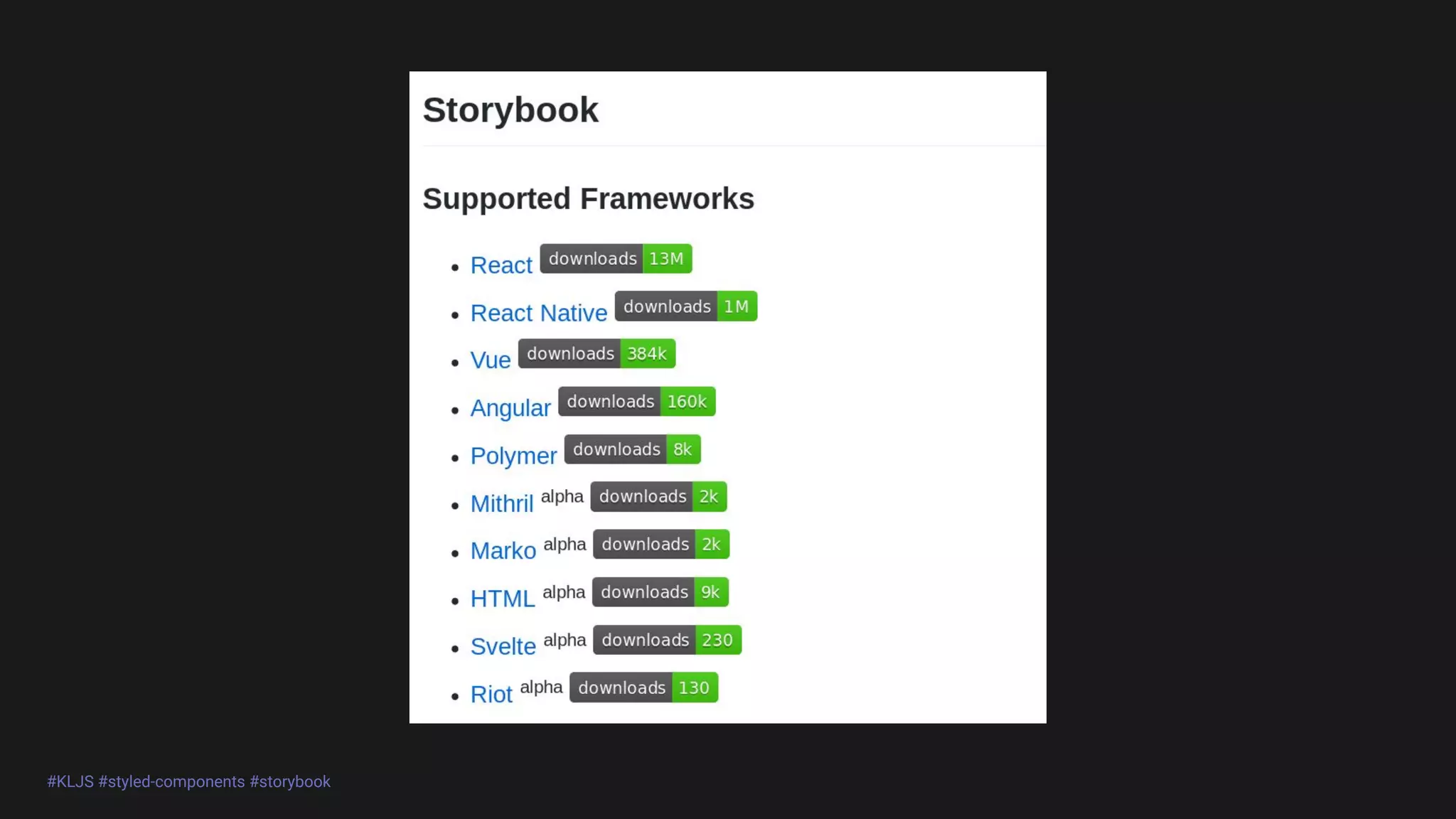The height and width of the screenshot is (819, 1456).
Task: Click the Marko framework link
Action: pos(503,551)
